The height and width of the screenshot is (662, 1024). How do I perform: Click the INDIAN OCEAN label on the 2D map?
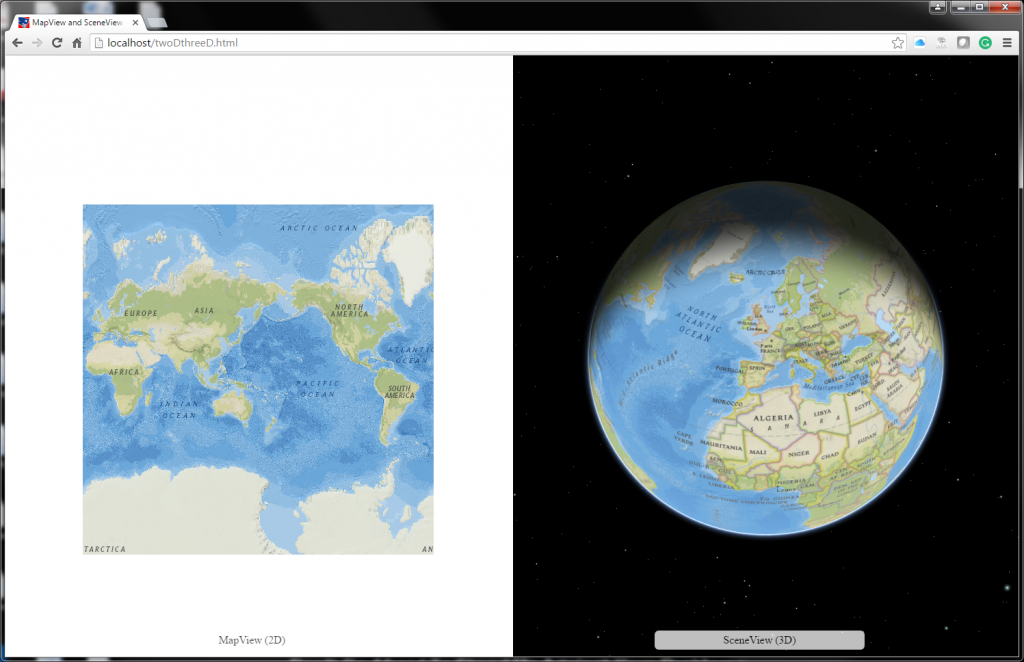(178, 409)
